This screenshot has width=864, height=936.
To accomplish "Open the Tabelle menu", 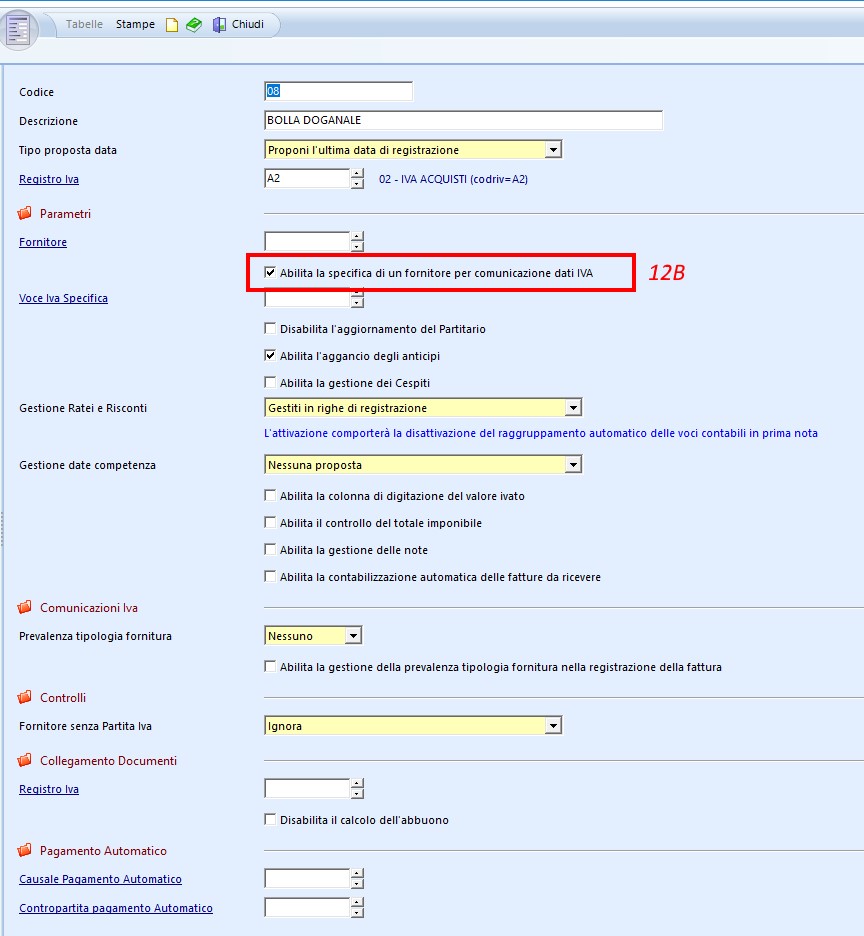I will tap(84, 24).
